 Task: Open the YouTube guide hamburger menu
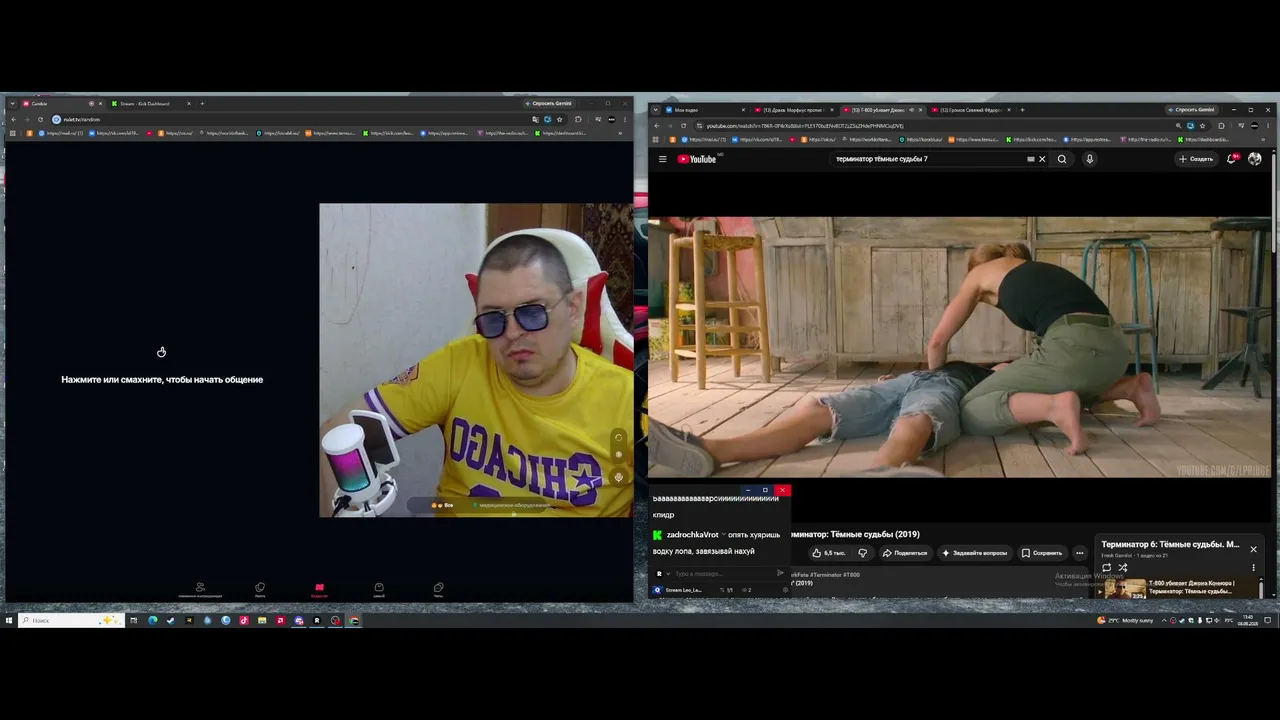[662, 159]
